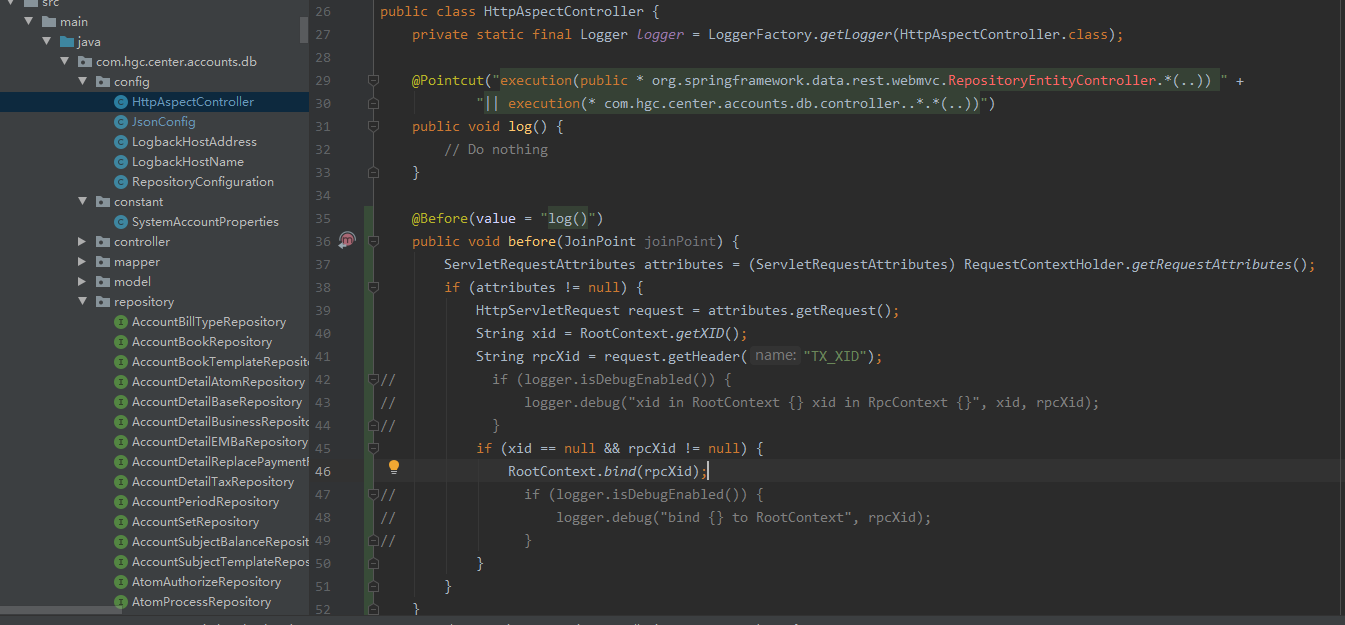Screen dimensions: 1345x625
Task: Click LogbackHostAddress class icon
Action: pos(121,142)
